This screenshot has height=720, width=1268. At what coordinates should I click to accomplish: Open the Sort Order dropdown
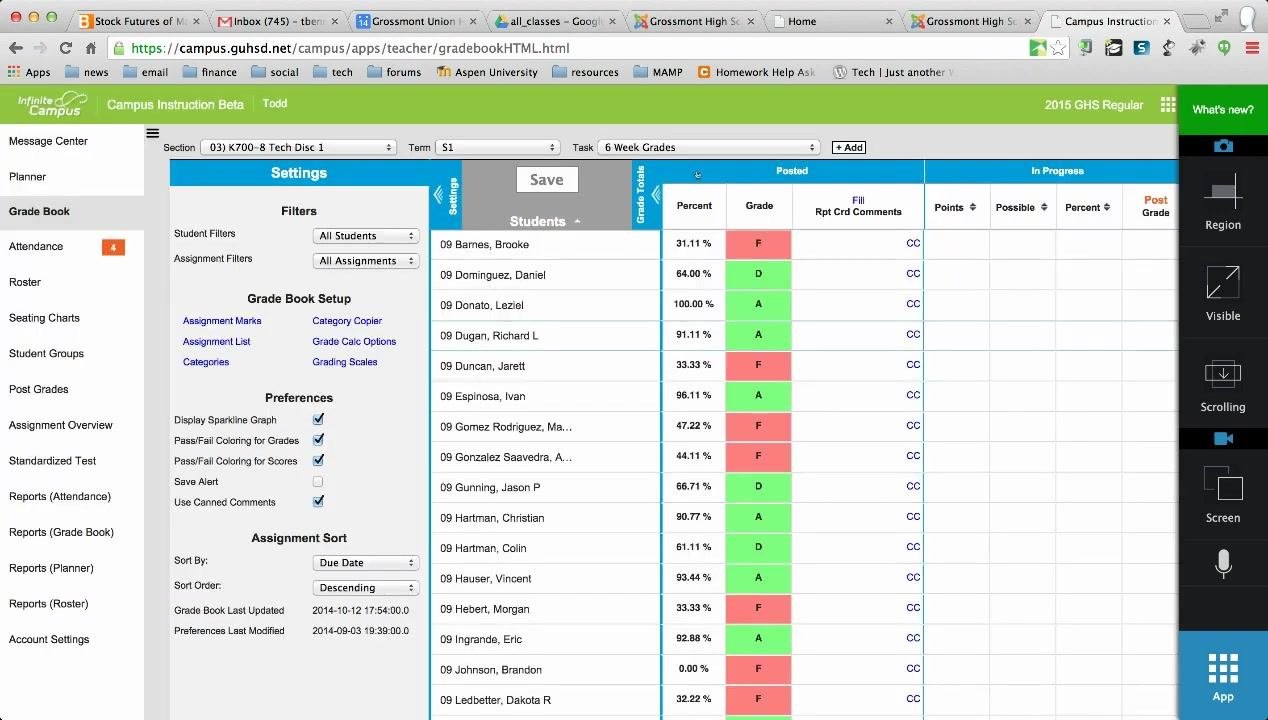click(x=366, y=588)
